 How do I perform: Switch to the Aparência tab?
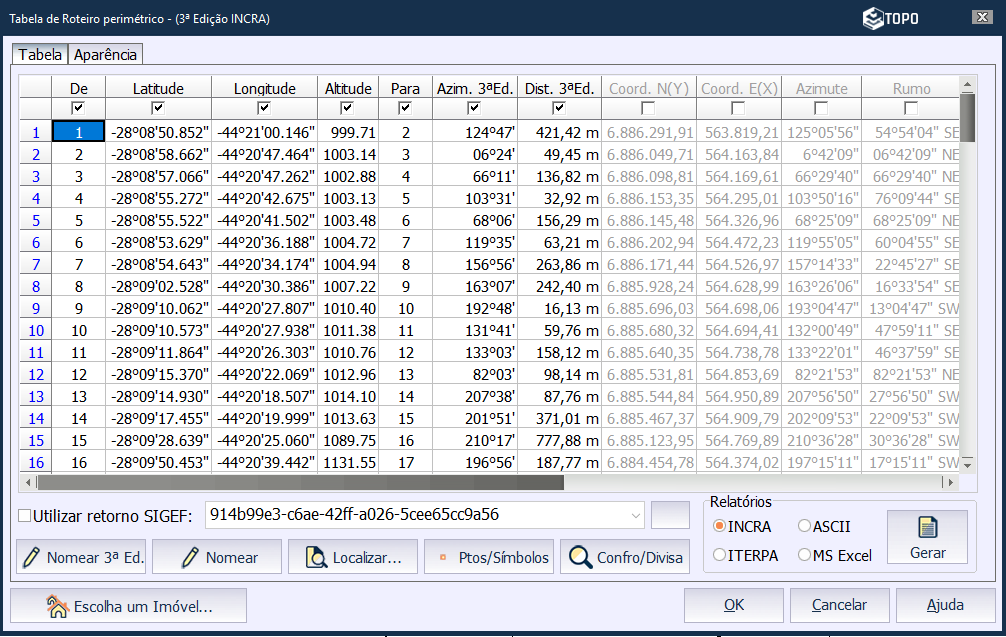click(106, 54)
